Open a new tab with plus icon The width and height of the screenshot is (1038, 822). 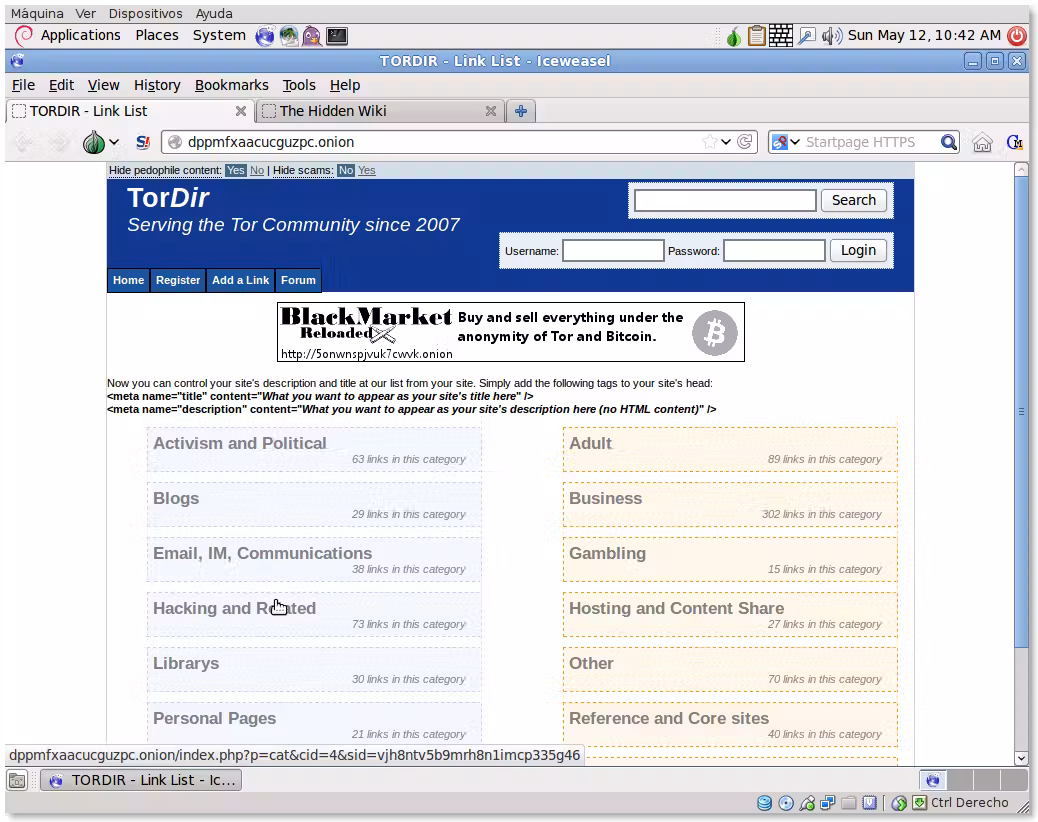pos(521,111)
